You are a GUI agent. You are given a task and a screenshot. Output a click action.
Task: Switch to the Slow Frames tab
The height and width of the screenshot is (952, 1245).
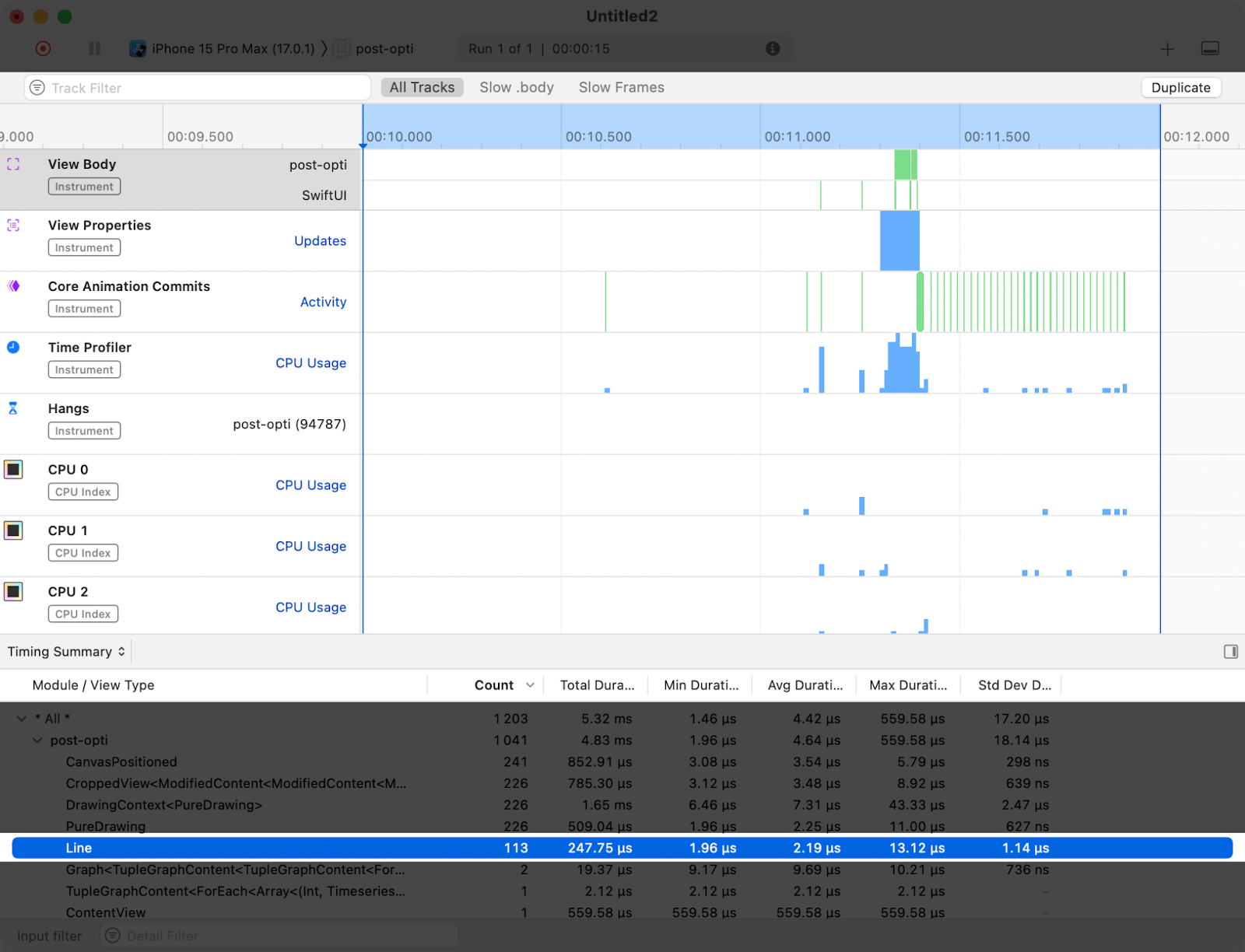click(x=621, y=87)
